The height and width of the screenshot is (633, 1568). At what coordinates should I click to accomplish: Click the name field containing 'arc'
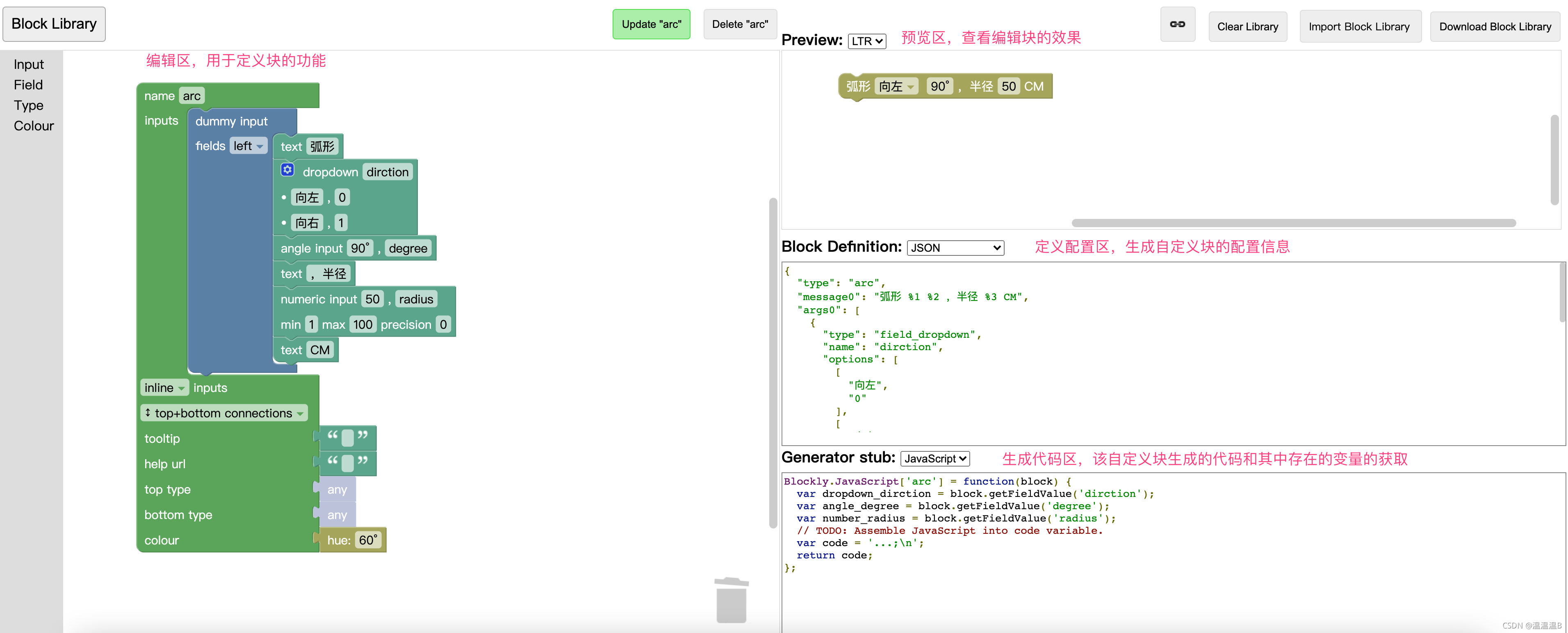click(191, 96)
